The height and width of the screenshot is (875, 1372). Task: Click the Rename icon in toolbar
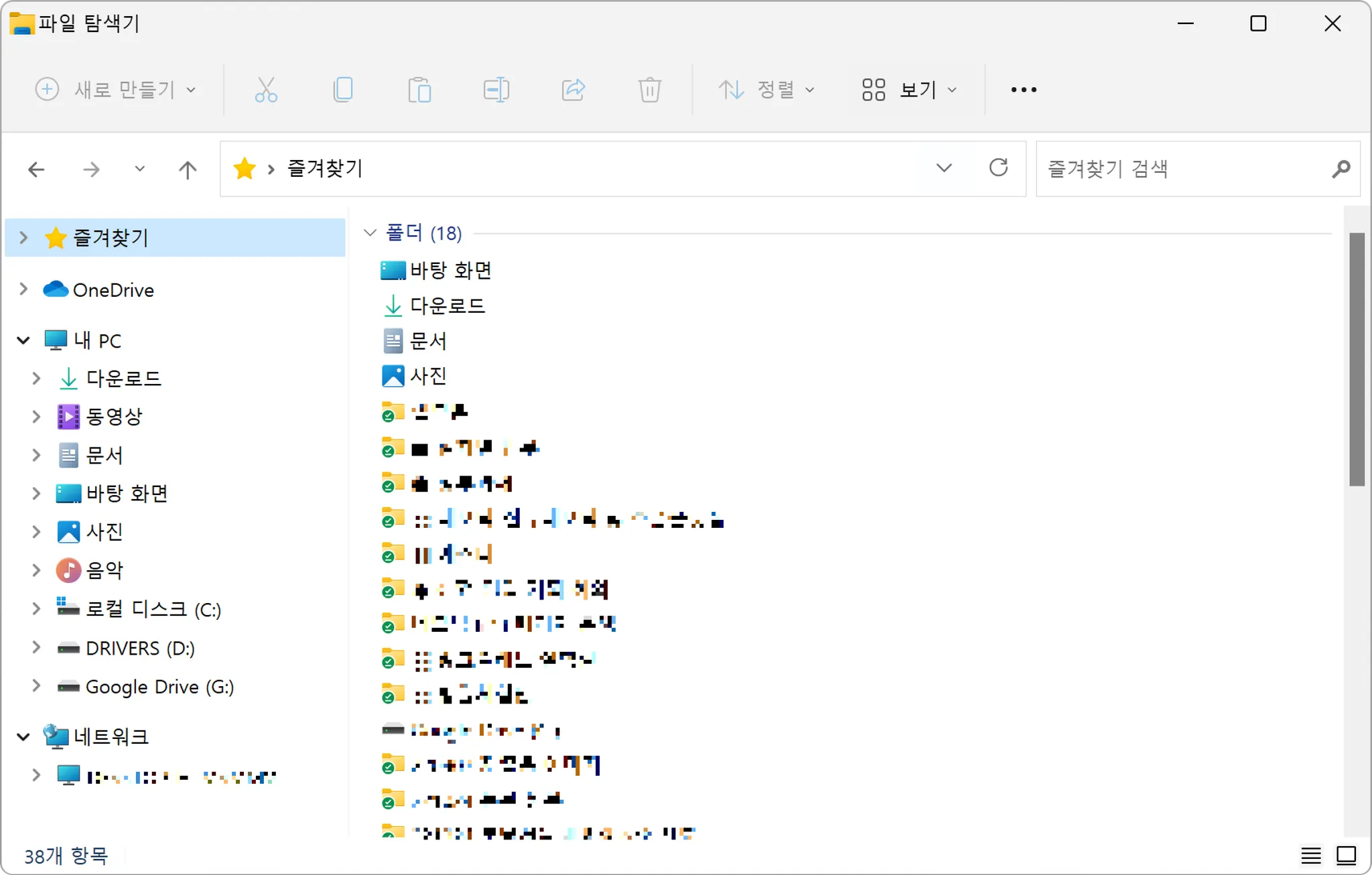pyautogui.click(x=496, y=89)
